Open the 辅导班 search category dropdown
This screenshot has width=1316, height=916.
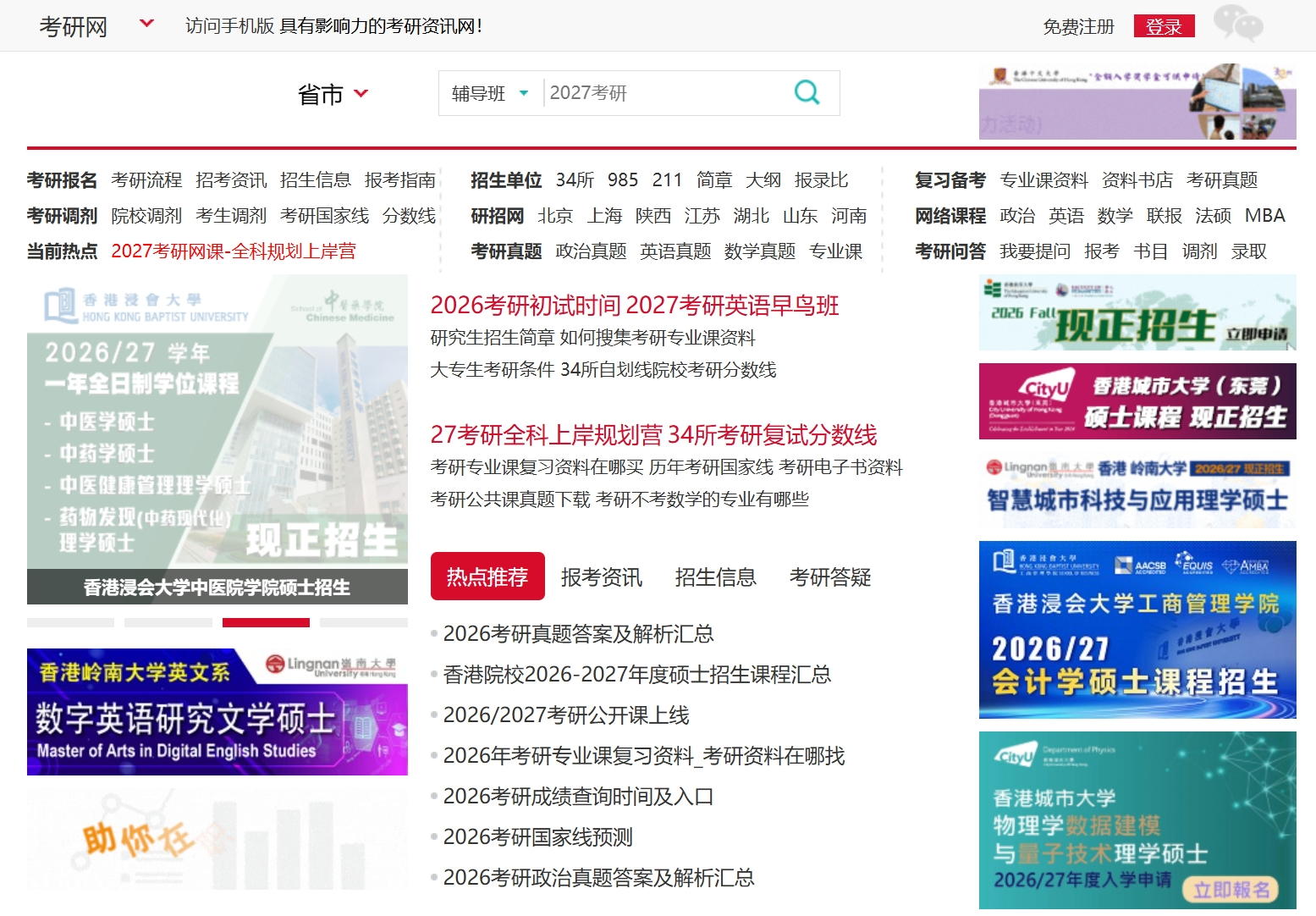(489, 93)
